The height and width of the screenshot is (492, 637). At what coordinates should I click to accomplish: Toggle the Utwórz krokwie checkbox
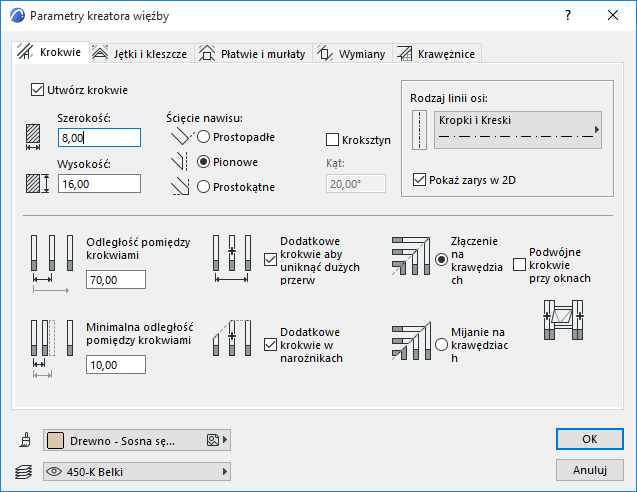(x=39, y=89)
